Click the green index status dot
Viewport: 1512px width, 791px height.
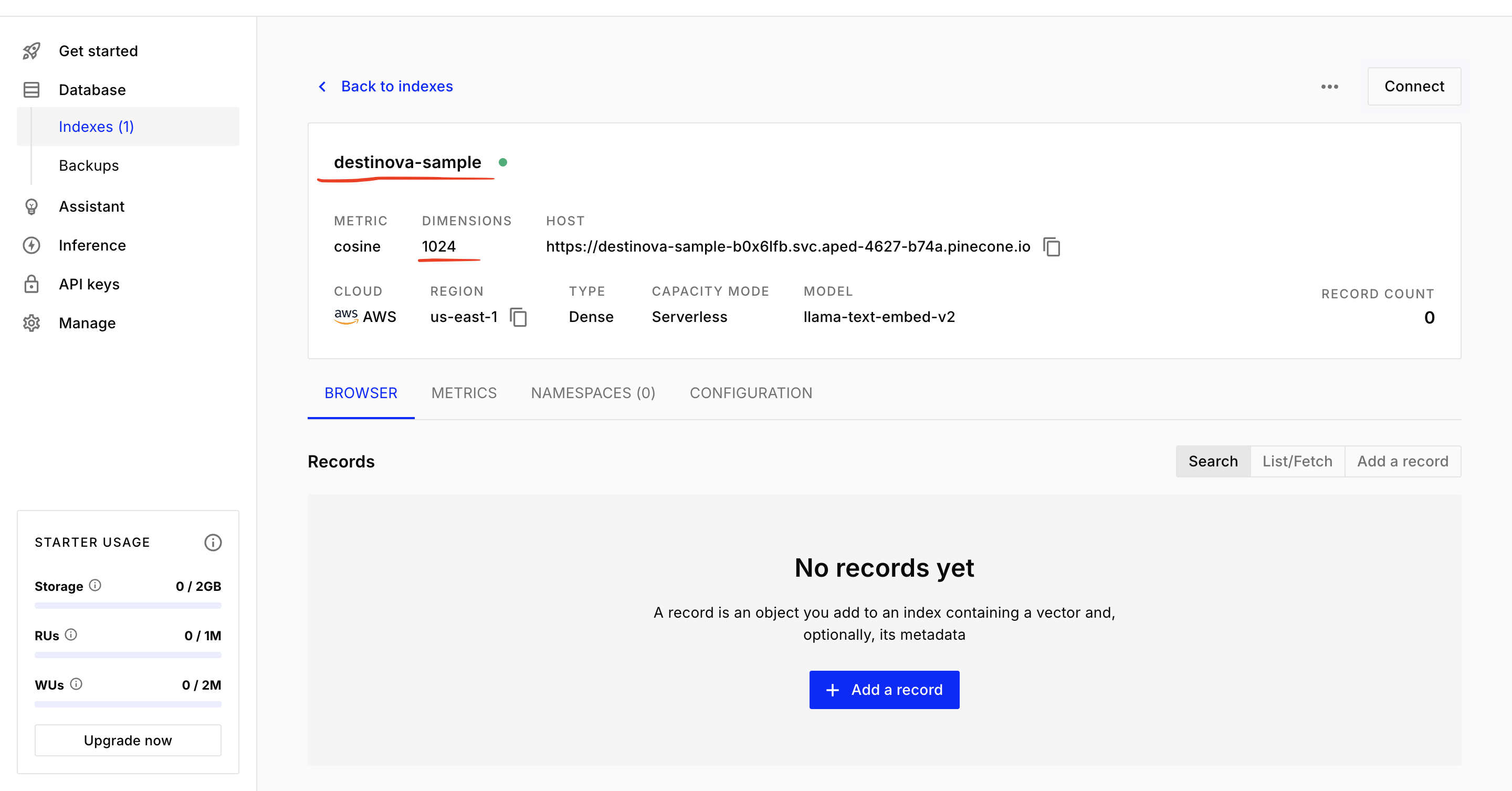[x=503, y=162]
